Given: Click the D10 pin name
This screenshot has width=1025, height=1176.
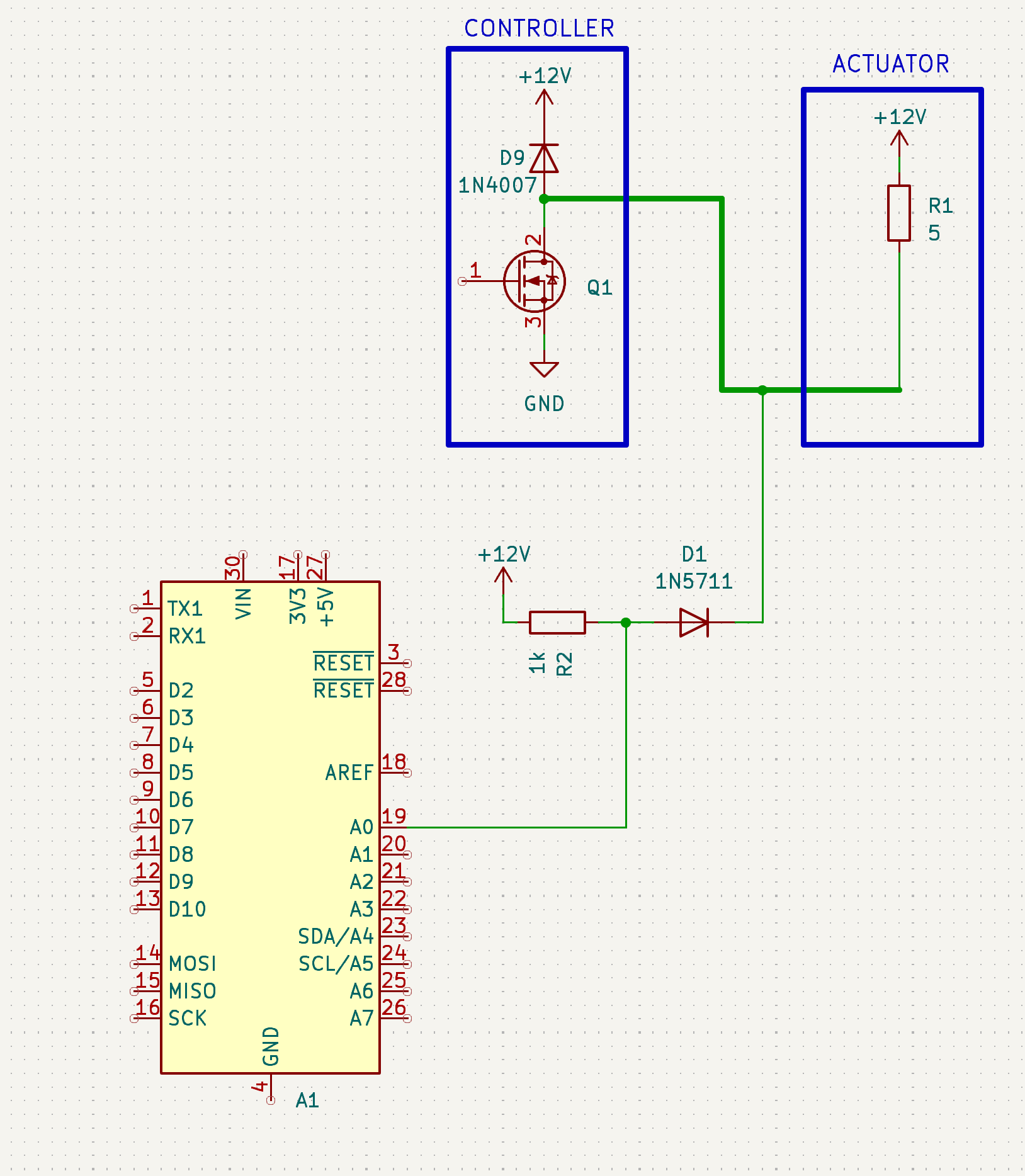Looking at the screenshot, I should coord(188,909).
